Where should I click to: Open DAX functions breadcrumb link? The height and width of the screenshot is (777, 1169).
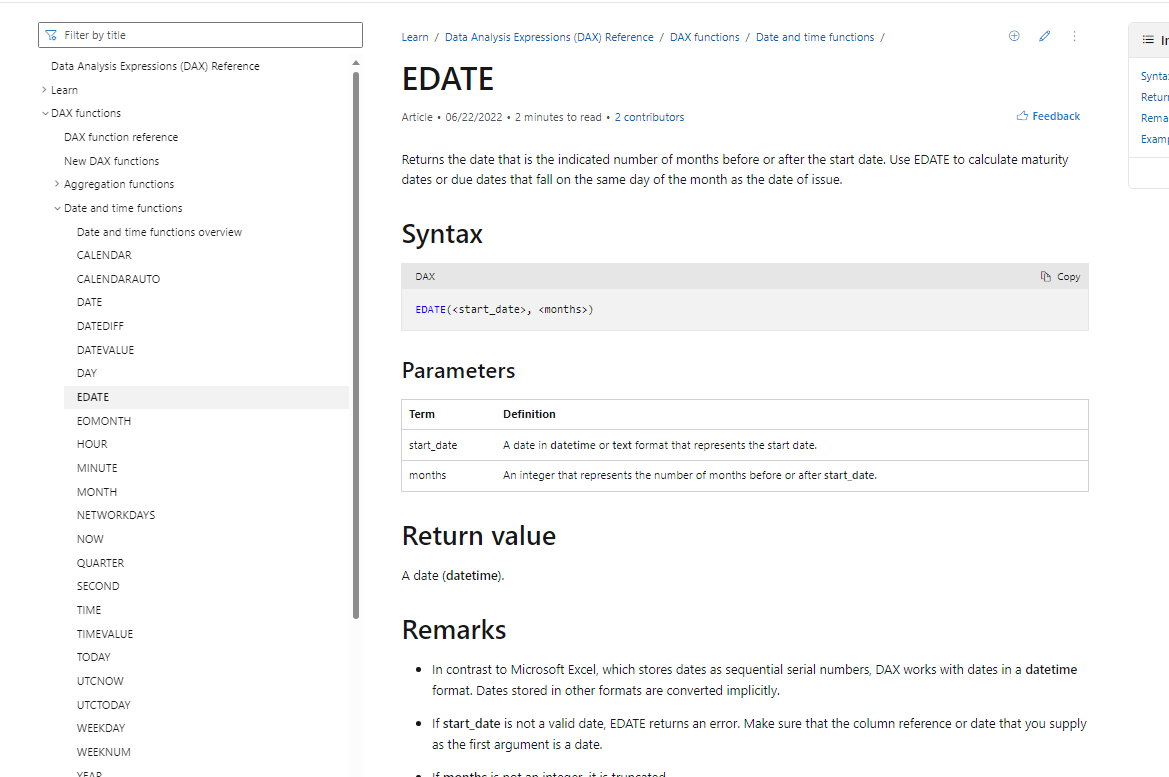pyautogui.click(x=705, y=37)
